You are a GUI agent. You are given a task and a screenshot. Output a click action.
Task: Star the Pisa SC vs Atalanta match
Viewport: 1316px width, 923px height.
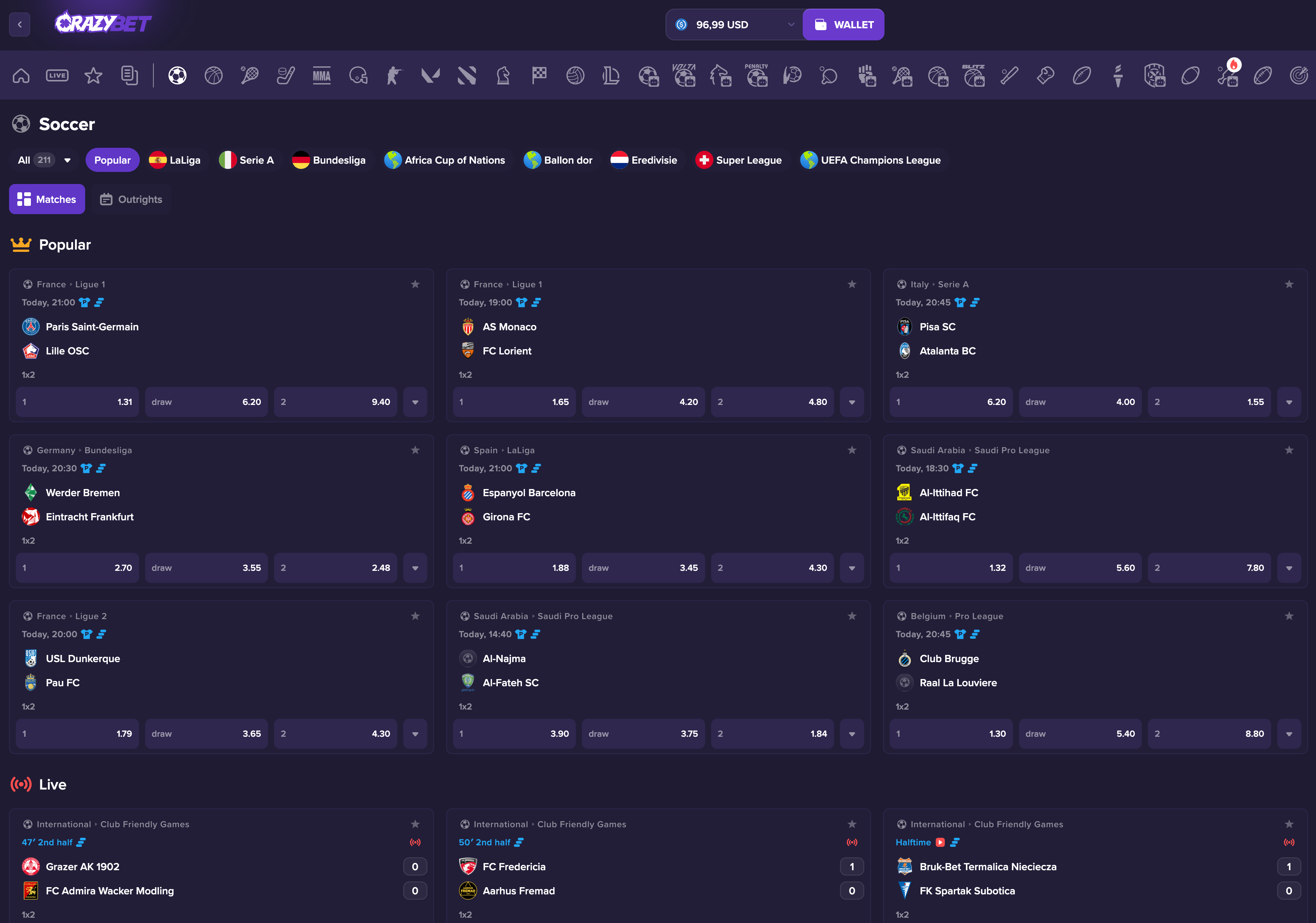(x=1288, y=284)
